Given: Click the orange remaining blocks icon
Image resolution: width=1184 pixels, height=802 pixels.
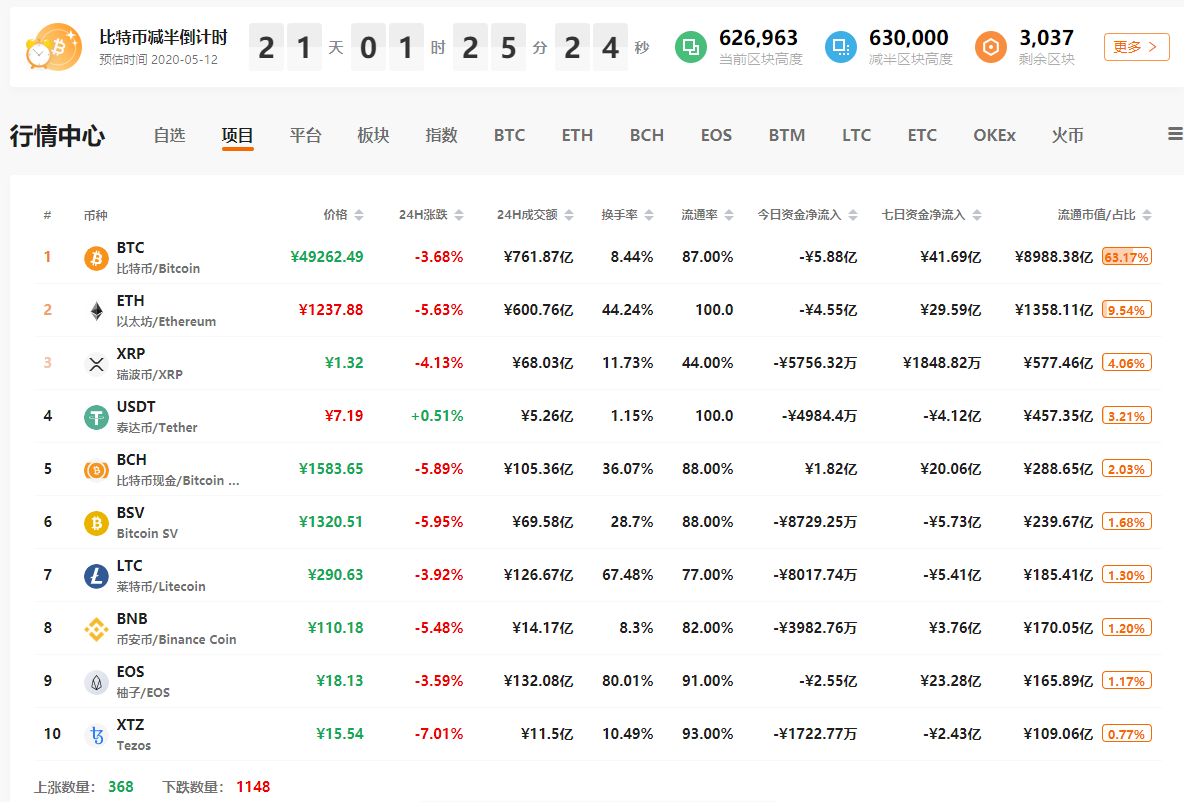Looking at the screenshot, I should 991,48.
